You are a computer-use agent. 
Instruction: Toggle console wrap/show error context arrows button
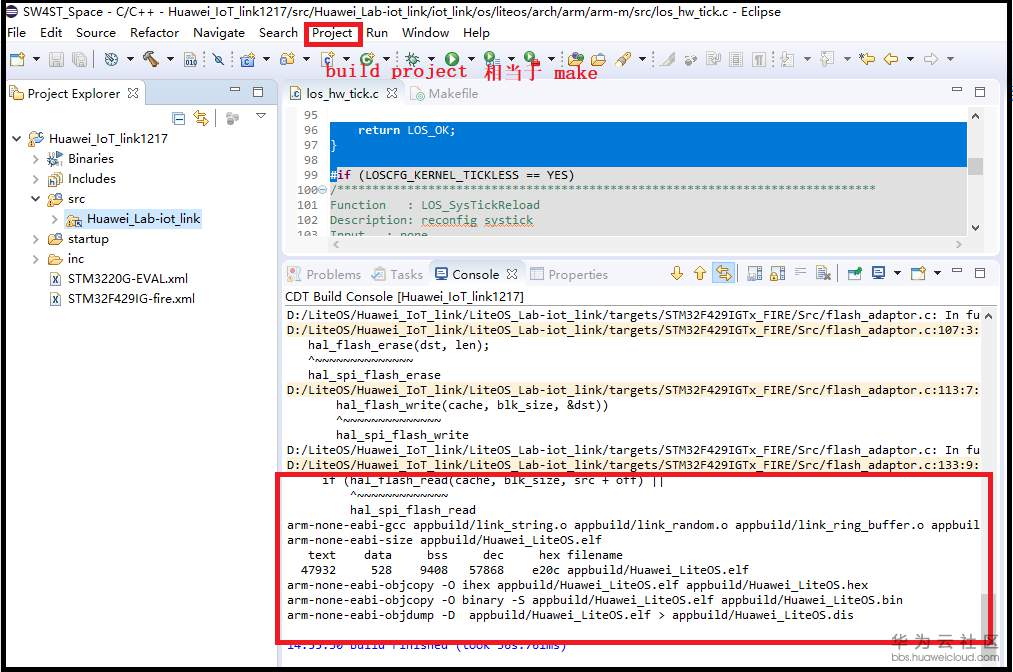724,273
